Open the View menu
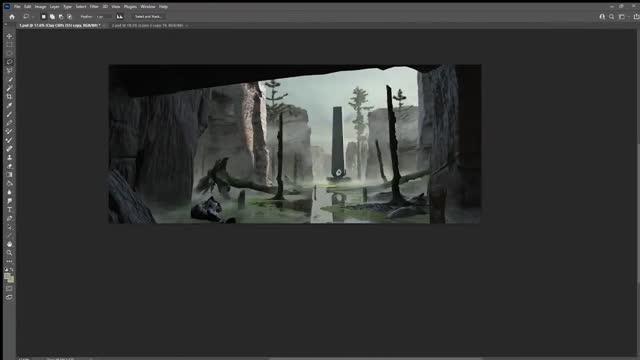This screenshot has height=360, width=640. (116, 7)
